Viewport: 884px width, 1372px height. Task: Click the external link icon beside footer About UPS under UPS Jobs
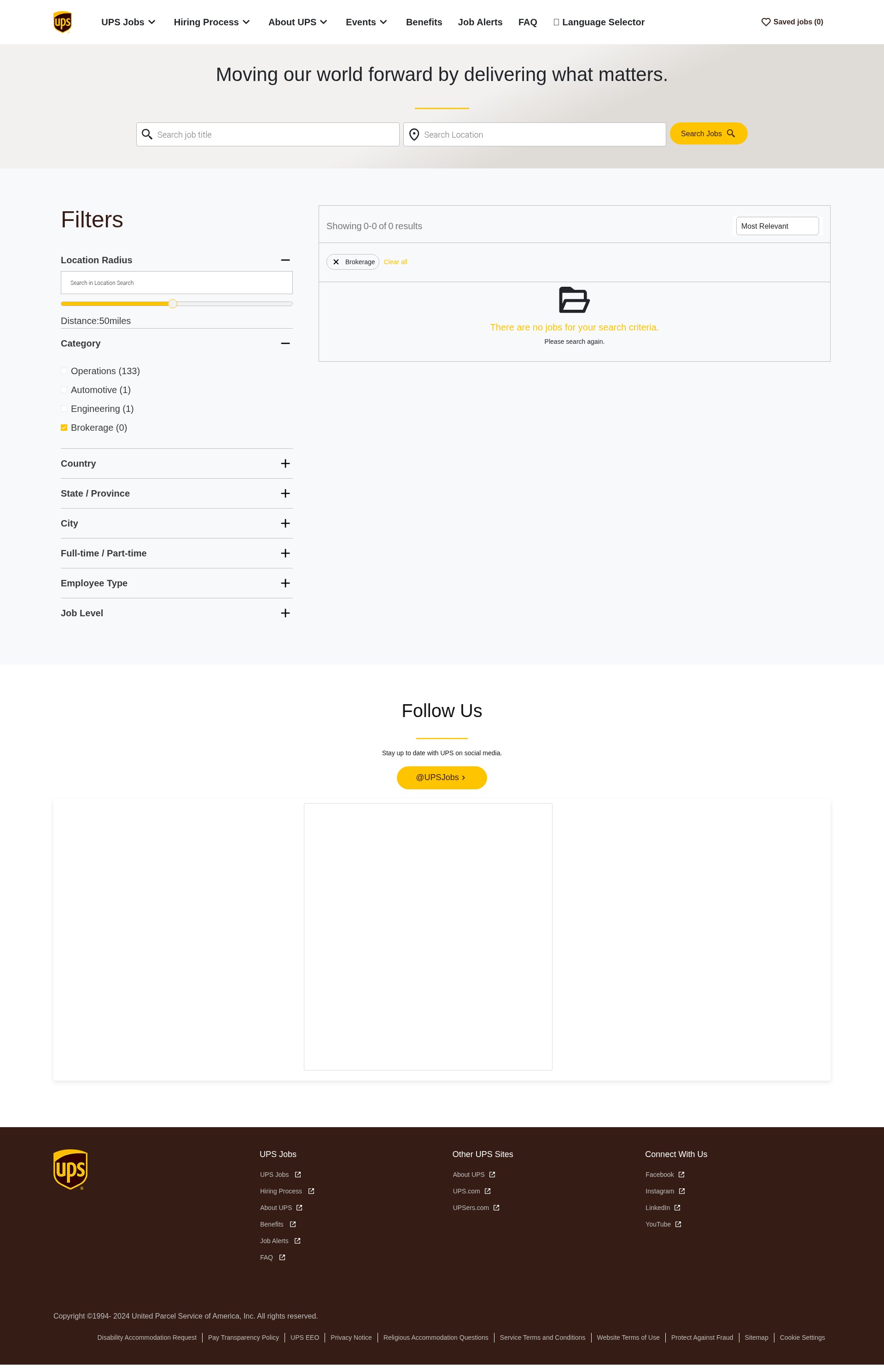(299, 1208)
